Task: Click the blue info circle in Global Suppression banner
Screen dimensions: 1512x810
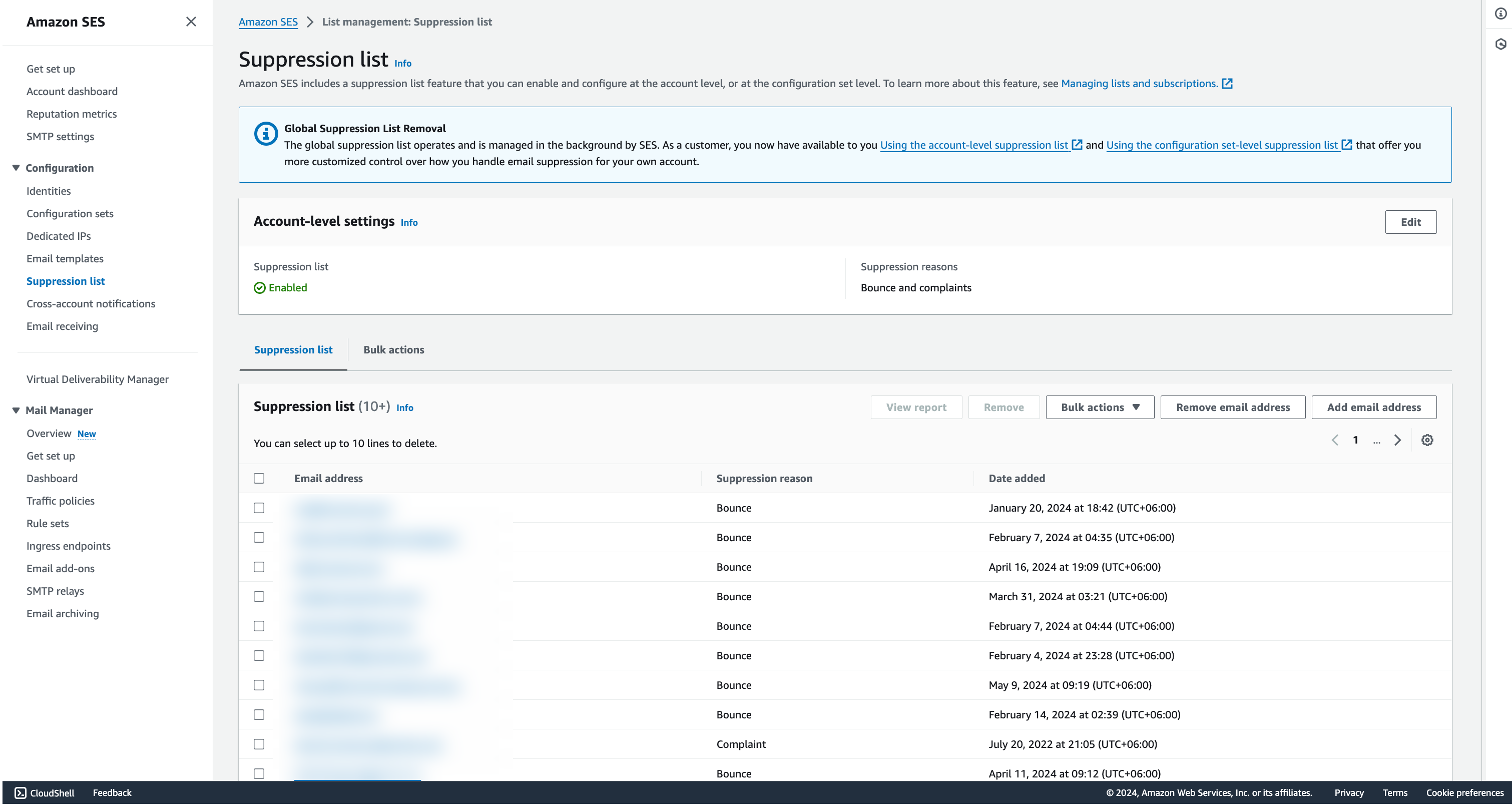Action: (x=266, y=134)
